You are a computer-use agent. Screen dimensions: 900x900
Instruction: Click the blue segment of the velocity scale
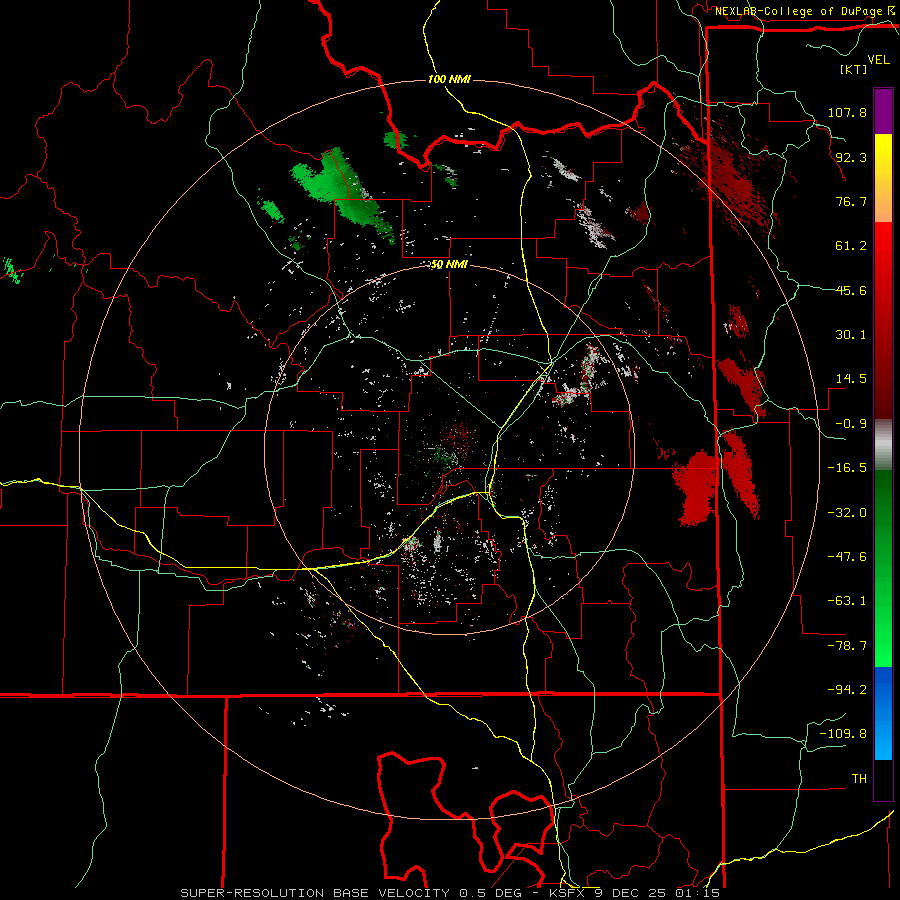pyautogui.click(x=883, y=713)
